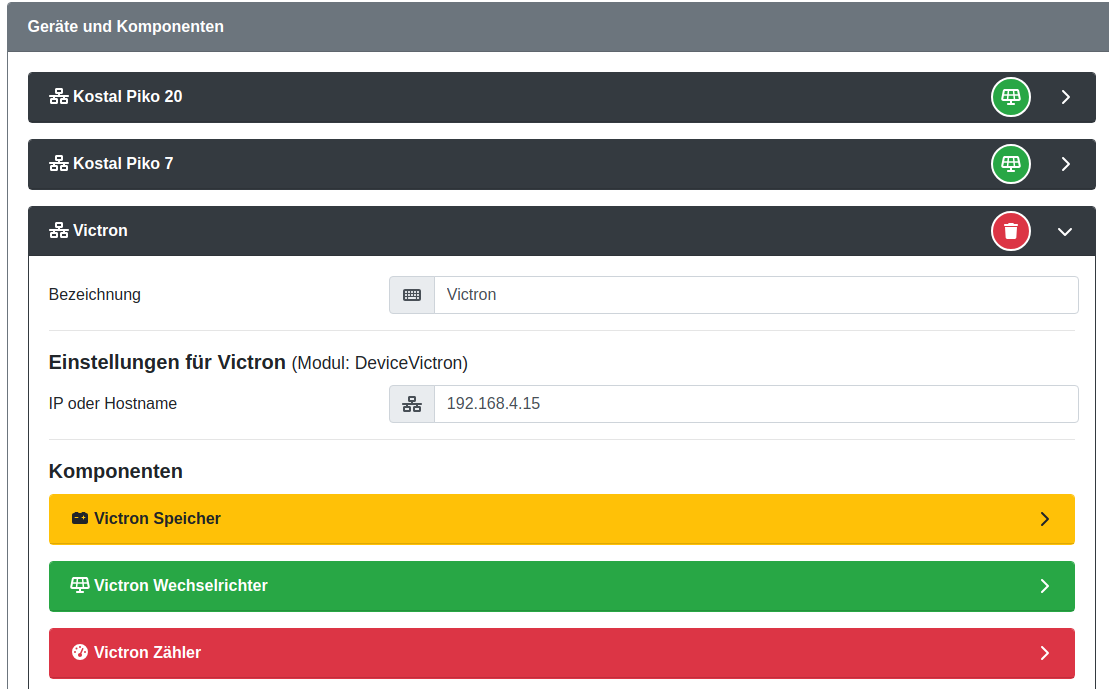The width and height of the screenshot is (1109, 689).
Task: Expand Victron Speicher component chevron
Action: point(1045,519)
